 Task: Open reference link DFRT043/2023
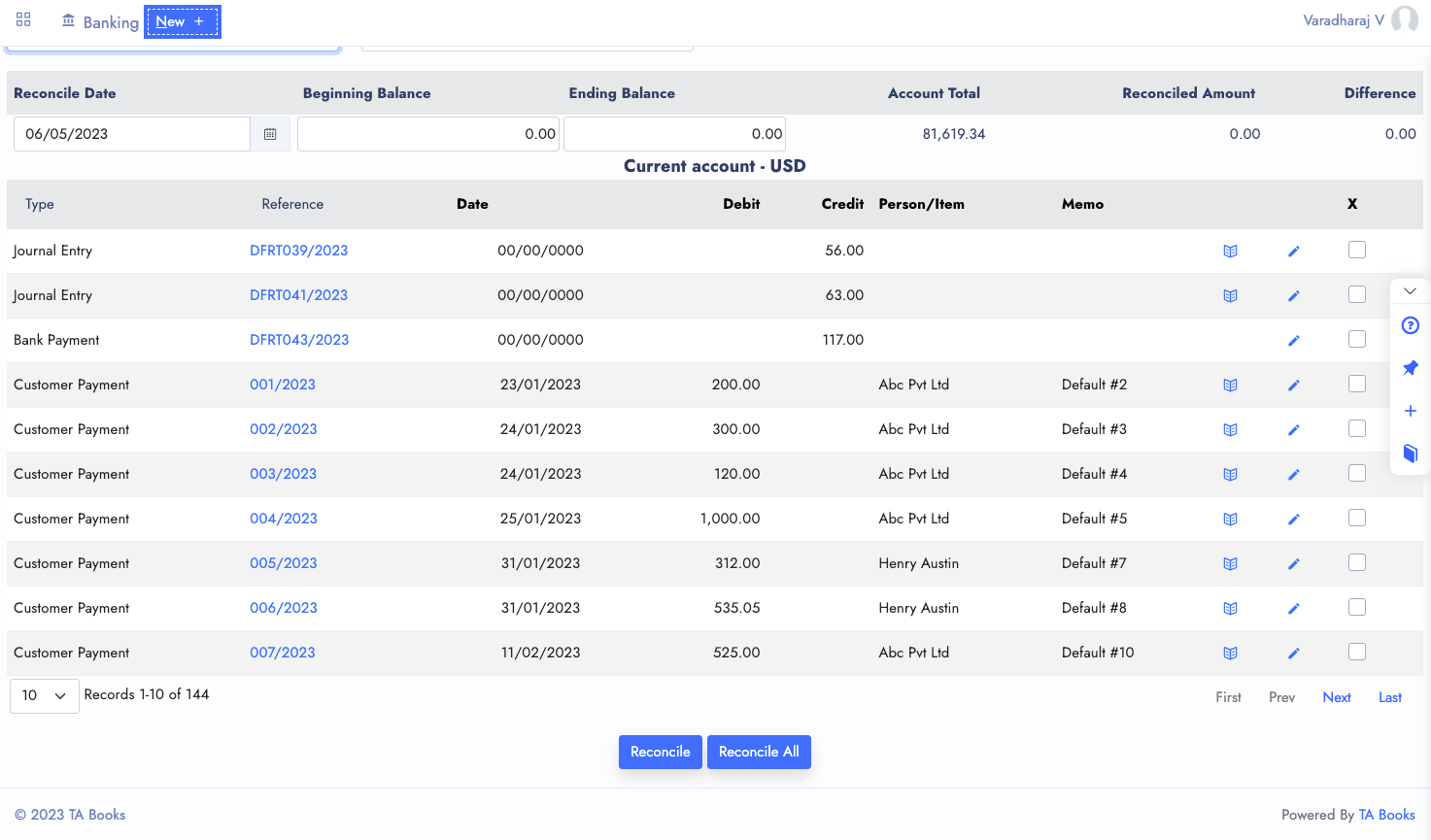pyautogui.click(x=299, y=340)
